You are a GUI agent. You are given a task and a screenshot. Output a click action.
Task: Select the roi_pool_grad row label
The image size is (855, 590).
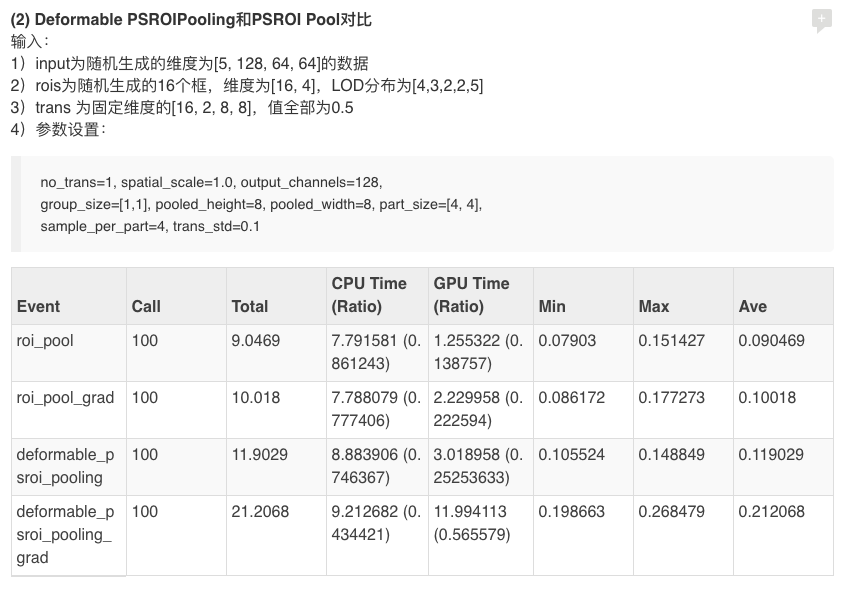(x=62, y=398)
